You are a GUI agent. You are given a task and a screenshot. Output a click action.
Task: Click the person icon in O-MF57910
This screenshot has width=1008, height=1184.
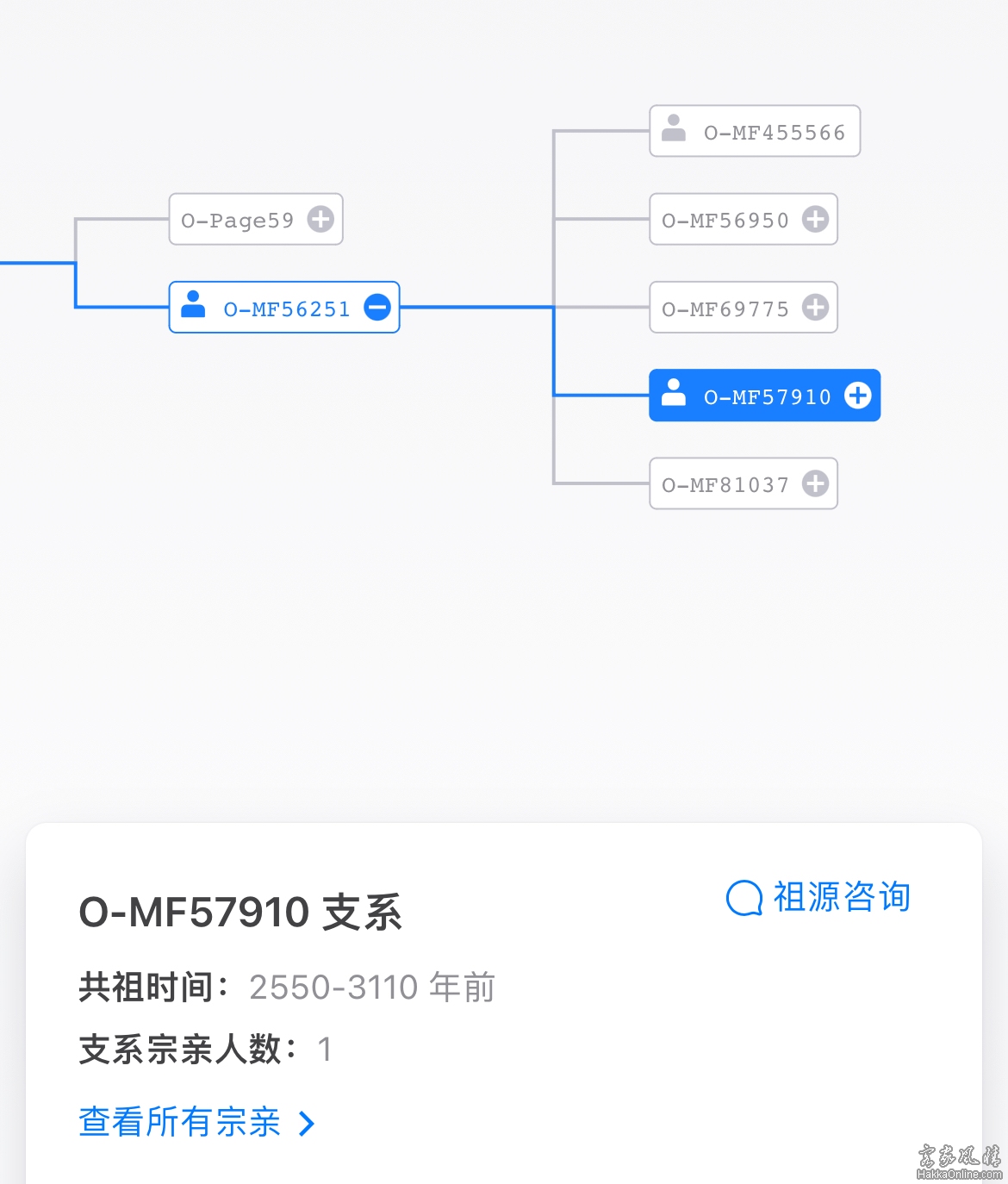coord(674,392)
